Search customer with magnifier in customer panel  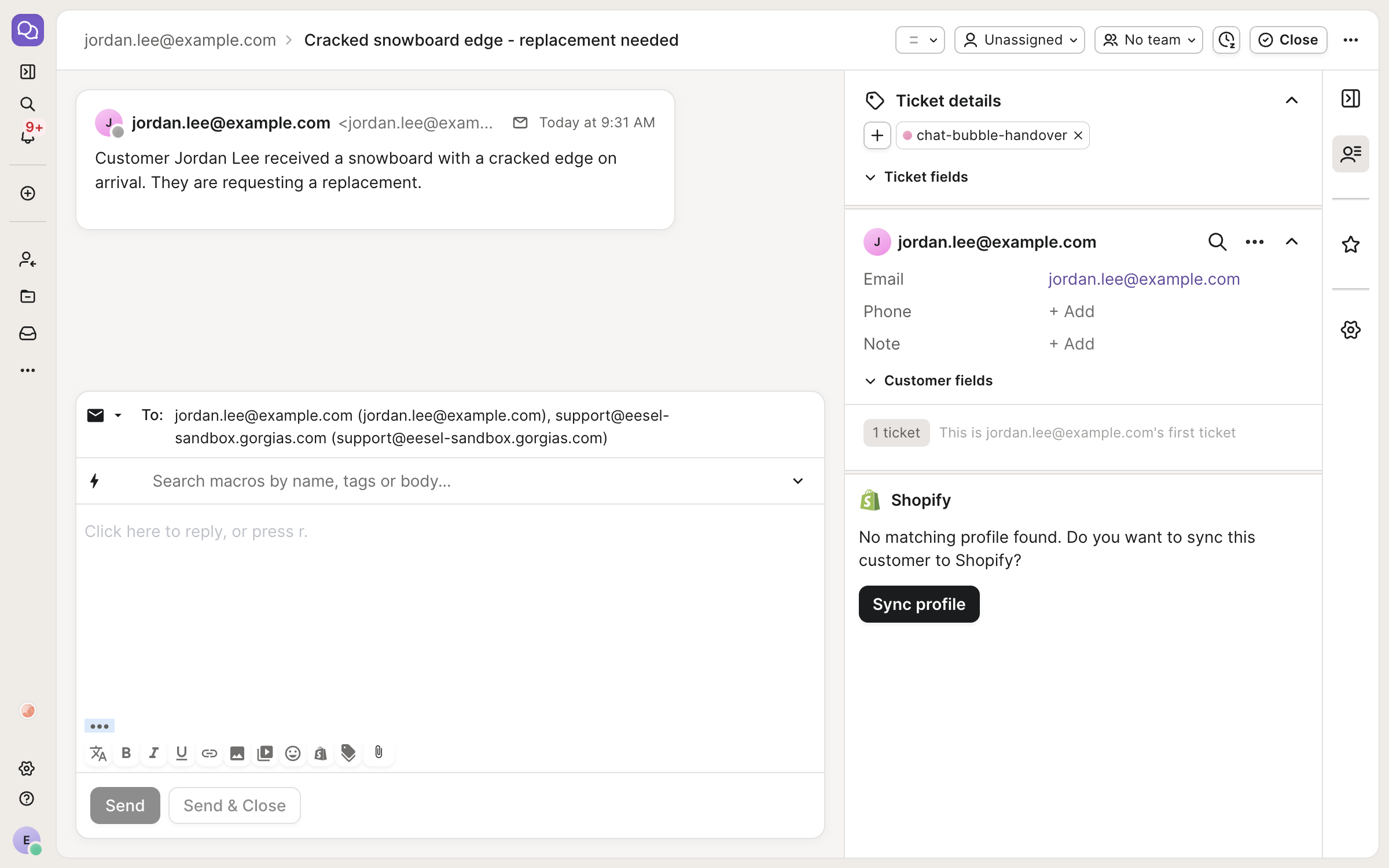coord(1217,242)
